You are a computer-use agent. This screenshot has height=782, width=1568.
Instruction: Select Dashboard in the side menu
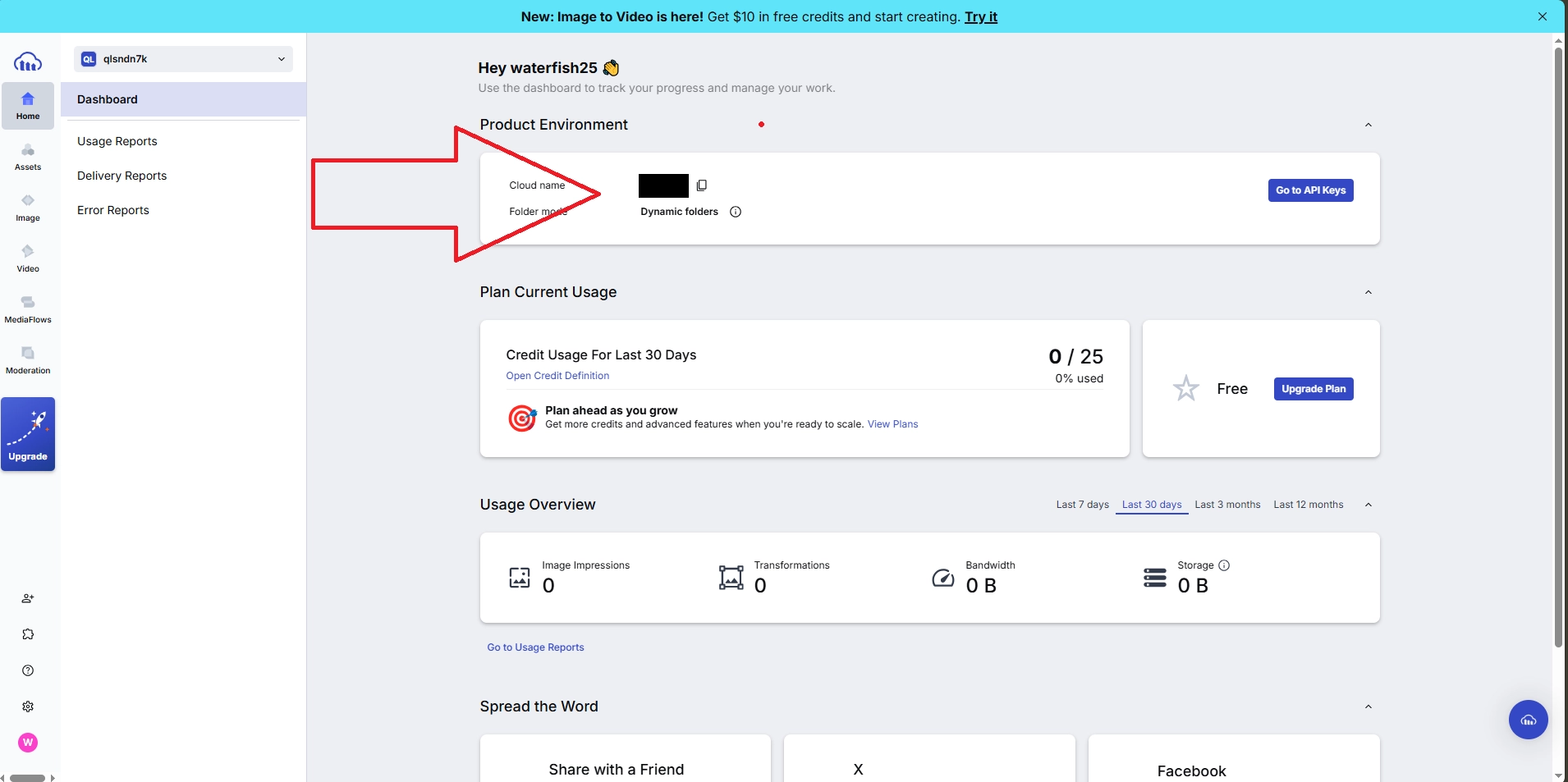coord(184,99)
